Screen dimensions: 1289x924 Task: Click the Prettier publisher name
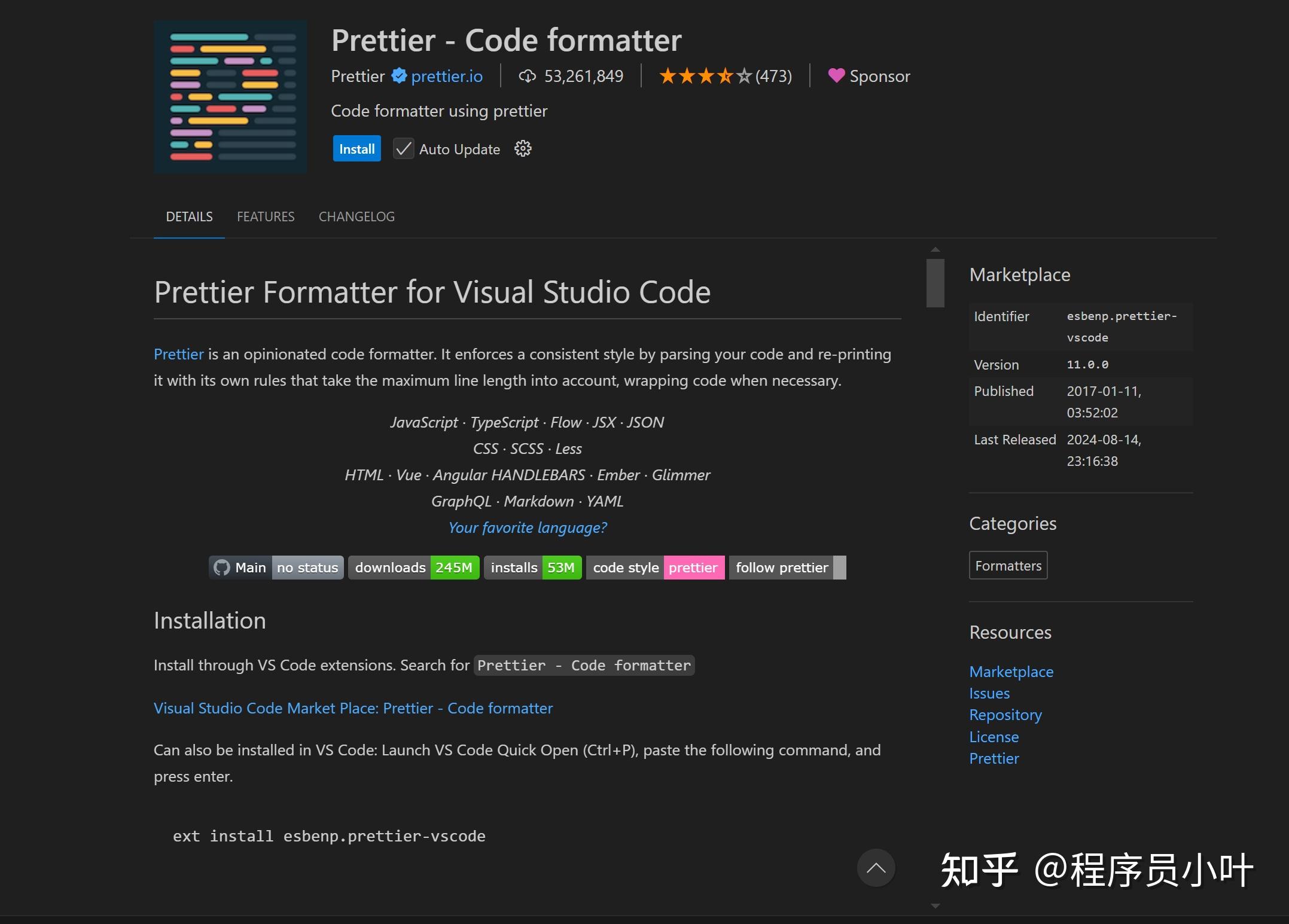pyautogui.click(x=358, y=76)
